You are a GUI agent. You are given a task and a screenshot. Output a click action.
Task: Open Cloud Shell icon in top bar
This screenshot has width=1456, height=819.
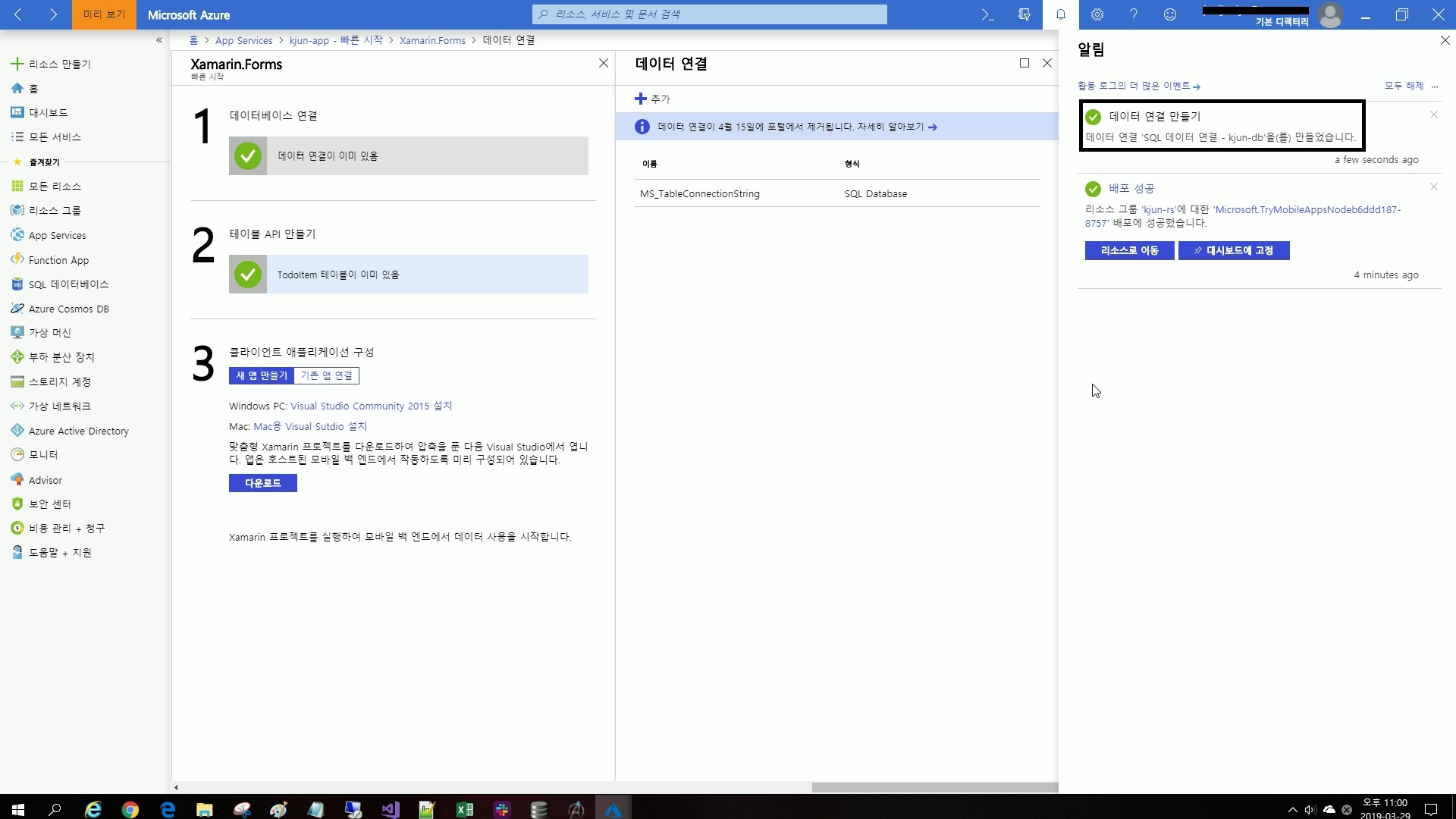point(987,14)
